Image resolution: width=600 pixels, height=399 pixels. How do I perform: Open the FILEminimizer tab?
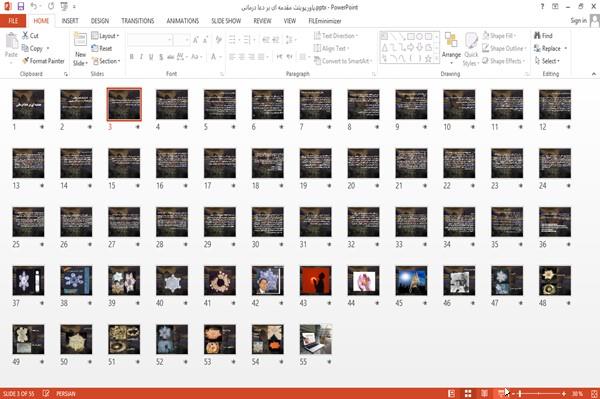click(324, 21)
